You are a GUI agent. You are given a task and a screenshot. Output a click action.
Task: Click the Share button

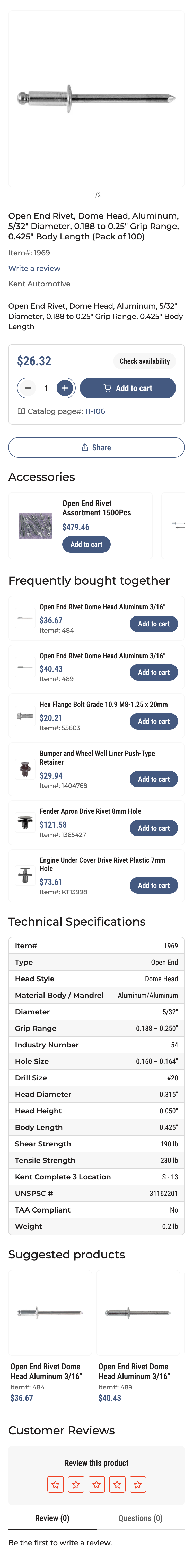[97, 447]
